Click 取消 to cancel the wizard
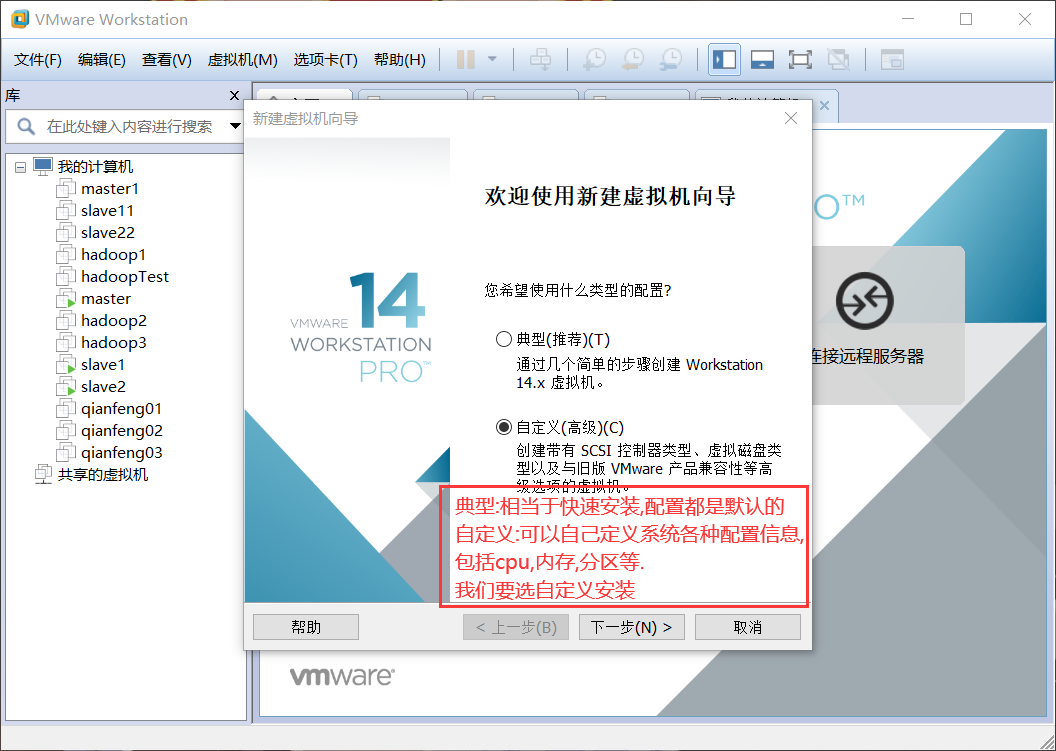Image resolution: width=1056 pixels, height=751 pixels. click(x=748, y=627)
